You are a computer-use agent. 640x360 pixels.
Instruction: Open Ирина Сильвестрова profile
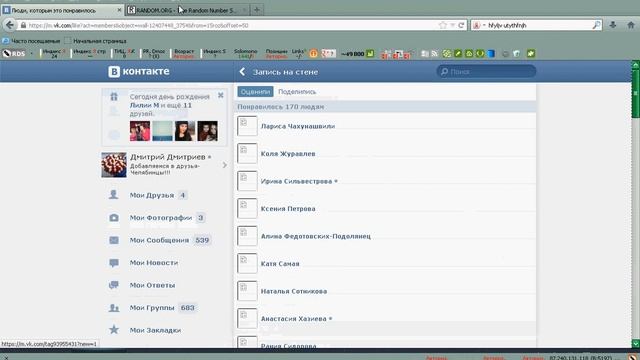297,181
